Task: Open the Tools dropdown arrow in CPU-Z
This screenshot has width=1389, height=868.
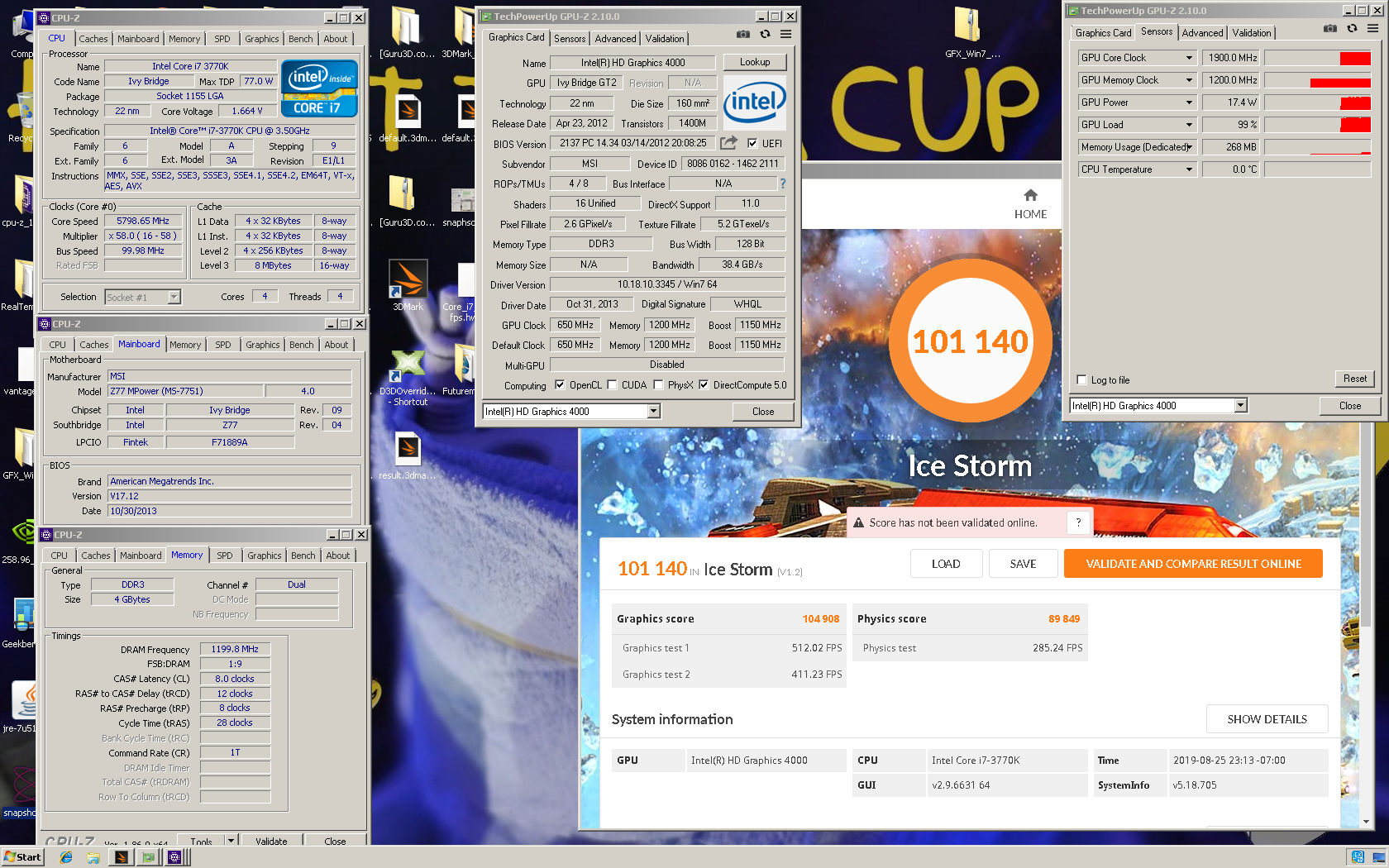Action: click(x=231, y=840)
